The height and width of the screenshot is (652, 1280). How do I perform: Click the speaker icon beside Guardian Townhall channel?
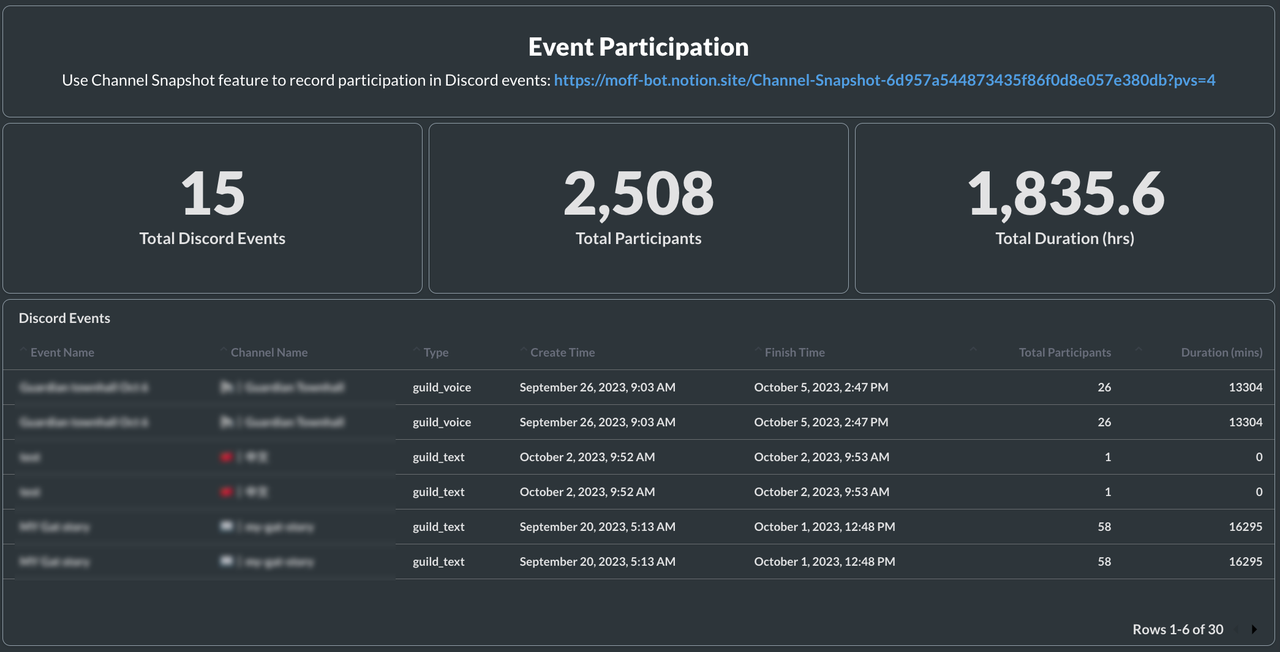pos(228,387)
